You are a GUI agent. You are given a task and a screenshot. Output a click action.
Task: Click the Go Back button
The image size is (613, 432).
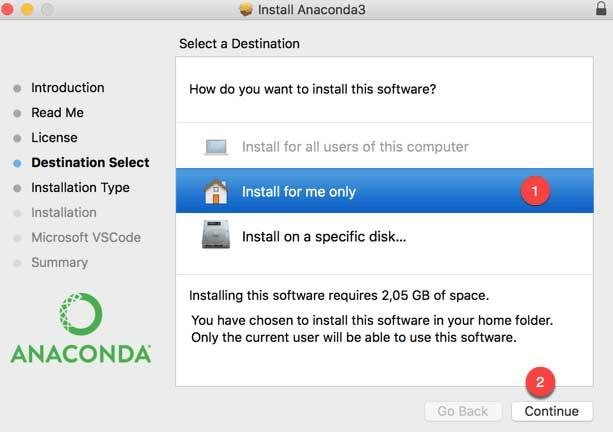(x=463, y=411)
